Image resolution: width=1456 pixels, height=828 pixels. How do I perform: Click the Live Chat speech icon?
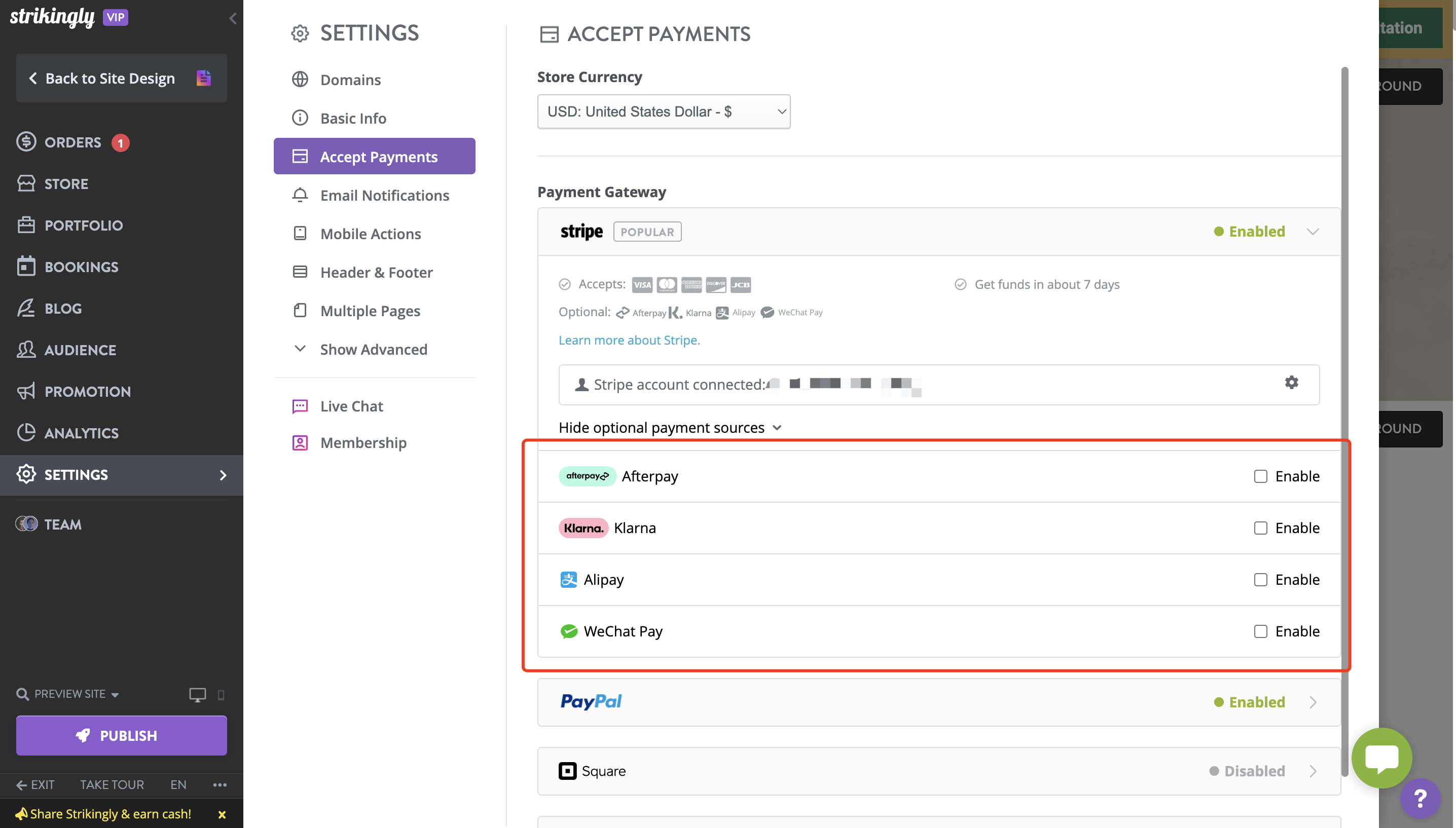pos(300,406)
